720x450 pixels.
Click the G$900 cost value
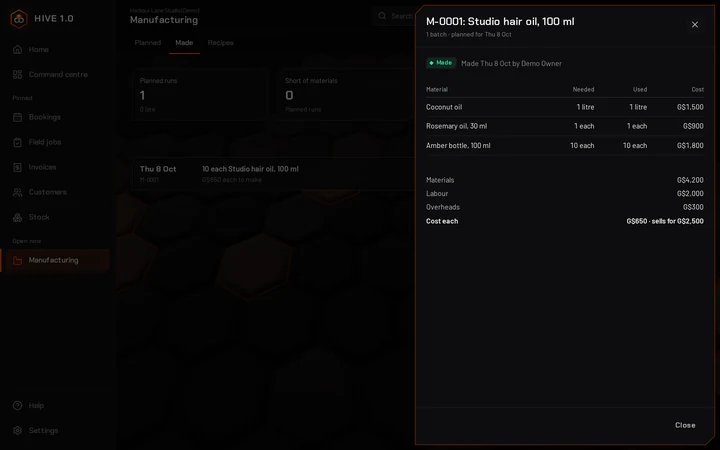coord(693,126)
